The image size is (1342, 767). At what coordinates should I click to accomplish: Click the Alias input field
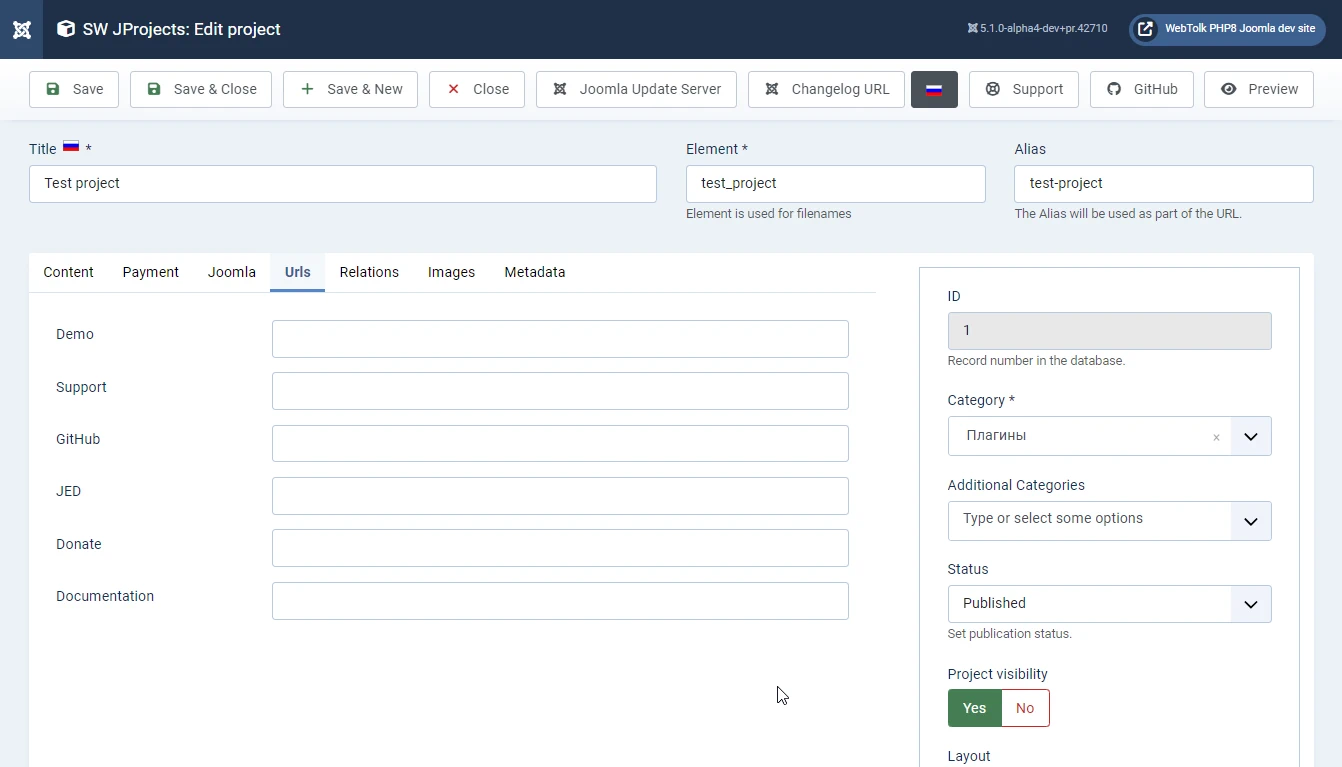(1164, 184)
